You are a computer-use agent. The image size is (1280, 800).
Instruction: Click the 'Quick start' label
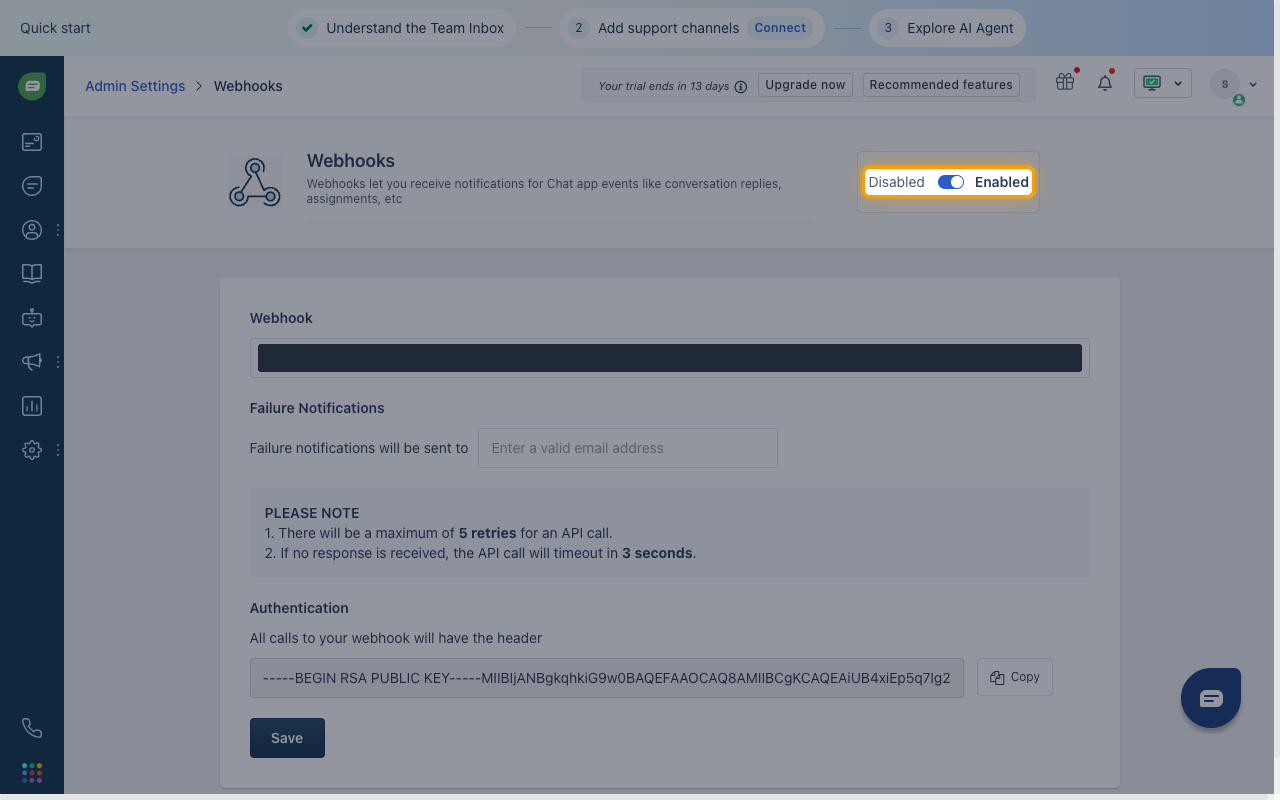tap(55, 28)
